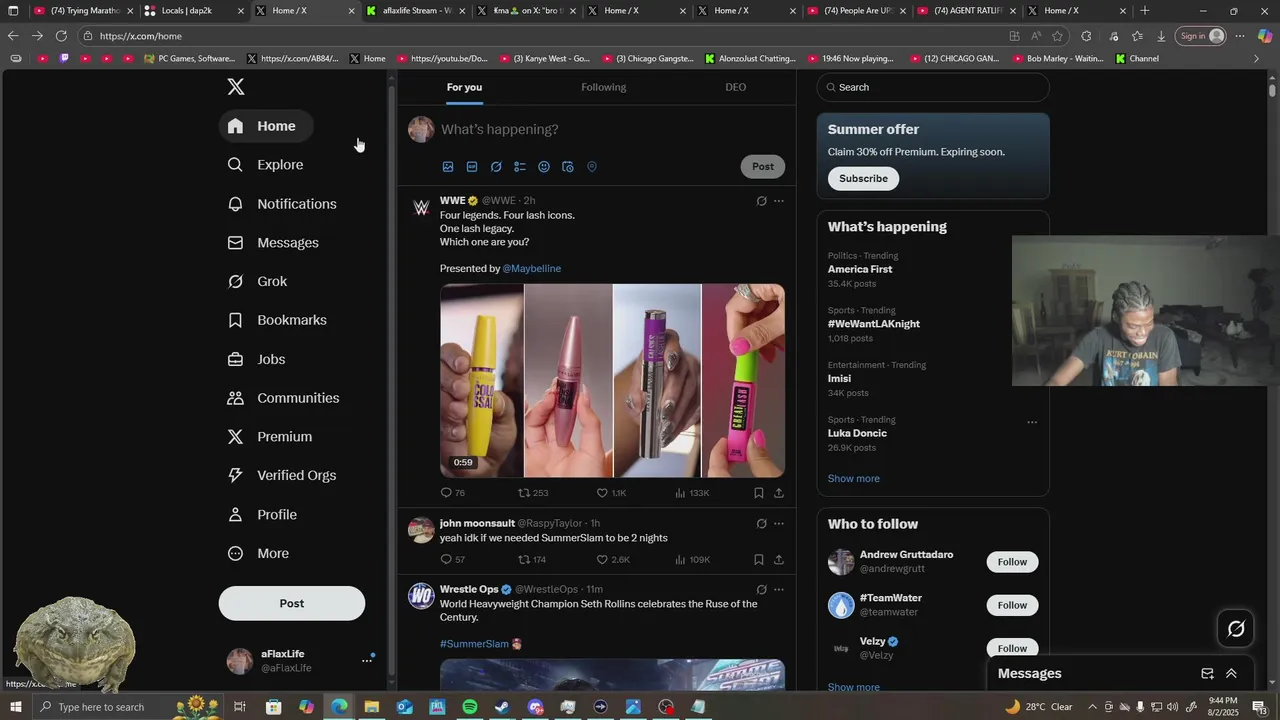Reply to the WWE post

tap(452, 493)
